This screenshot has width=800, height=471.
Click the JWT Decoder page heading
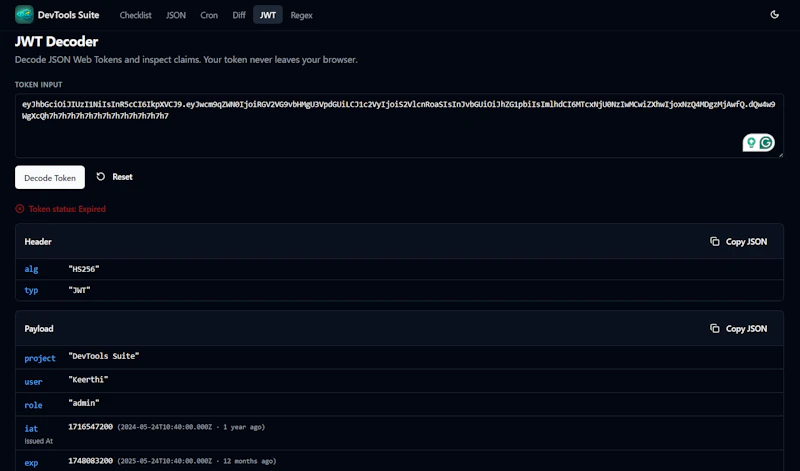56,41
